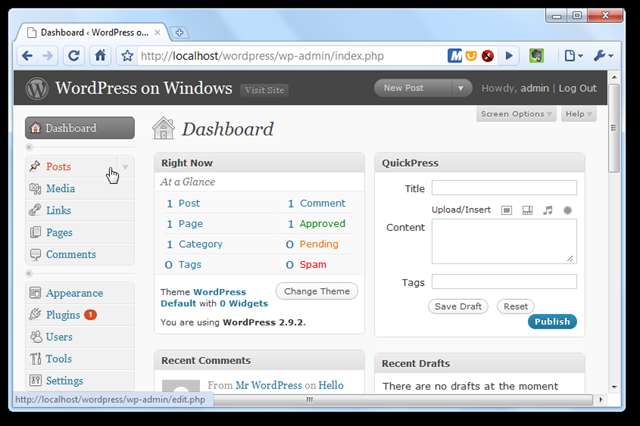Click the red circular extension icon
The width and height of the screenshot is (640, 426).
487,55
